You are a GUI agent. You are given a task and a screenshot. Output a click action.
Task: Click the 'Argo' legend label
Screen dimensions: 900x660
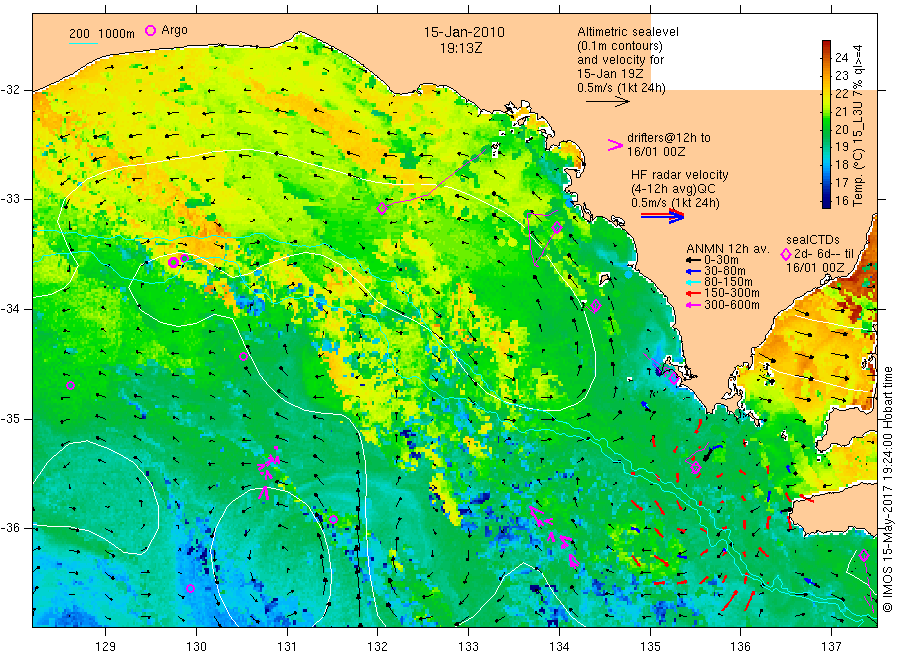(174, 30)
